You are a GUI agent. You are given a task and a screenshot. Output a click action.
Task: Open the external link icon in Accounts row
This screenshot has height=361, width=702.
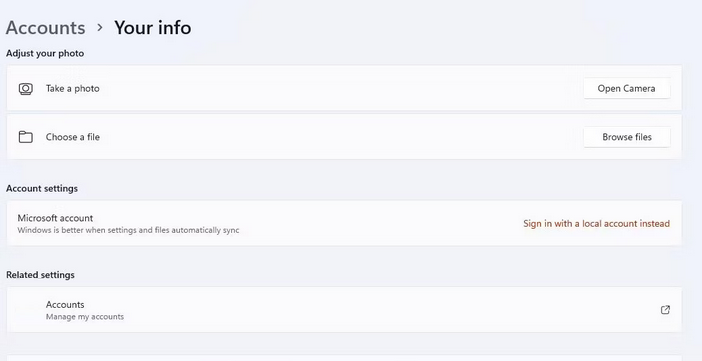point(665,310)
